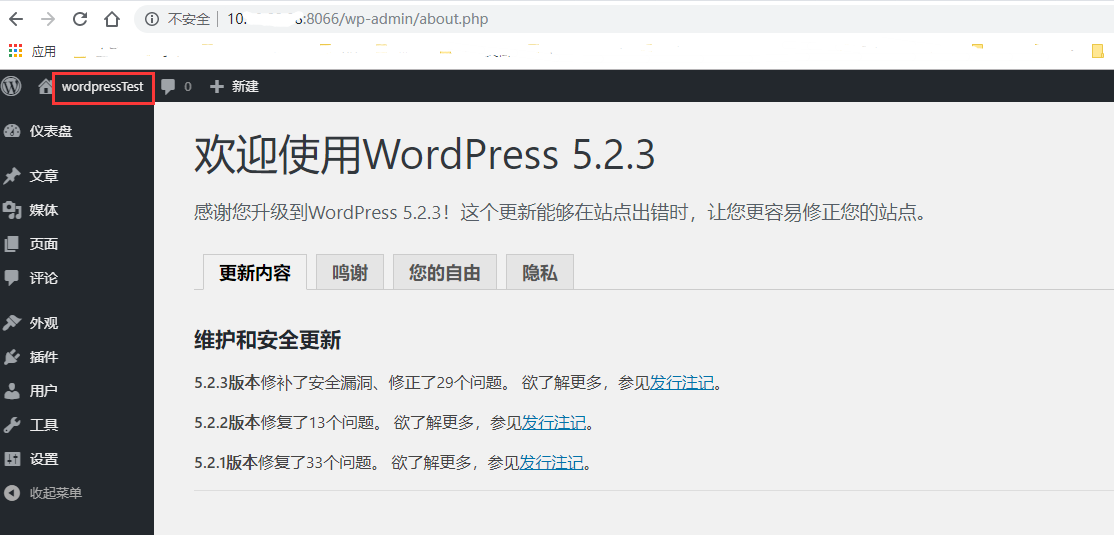
Task: Click the 不安全 label in address bar
Action: click(188, 19)
